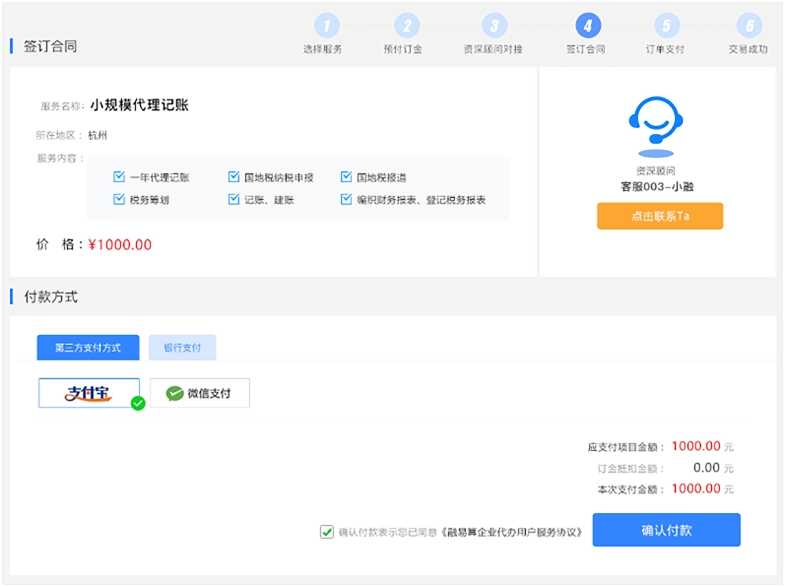Viewport: 785px width, 587px height.
Task: Choose the Alipay 支付宝 payment logo
Action: pyautogui.click(x=89, y=393)
